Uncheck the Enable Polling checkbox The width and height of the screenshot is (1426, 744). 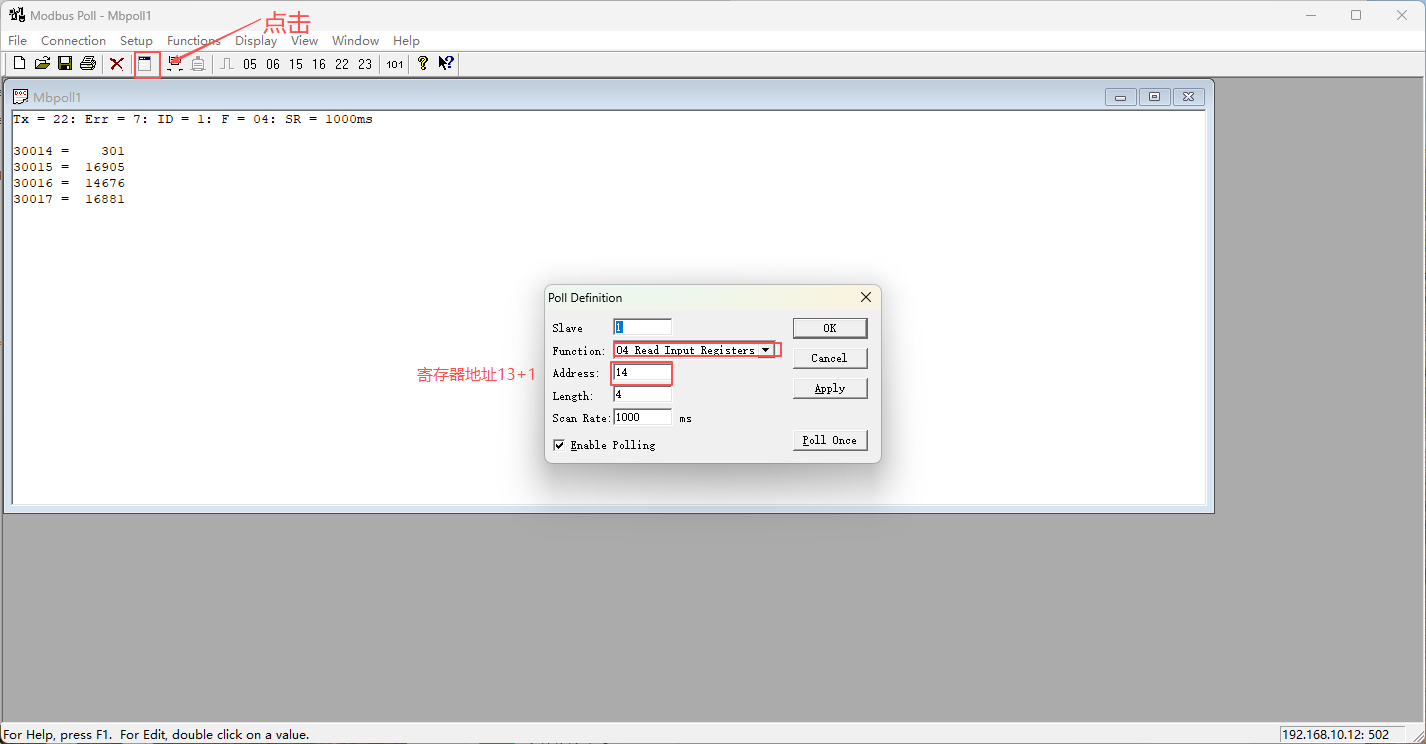559,445
